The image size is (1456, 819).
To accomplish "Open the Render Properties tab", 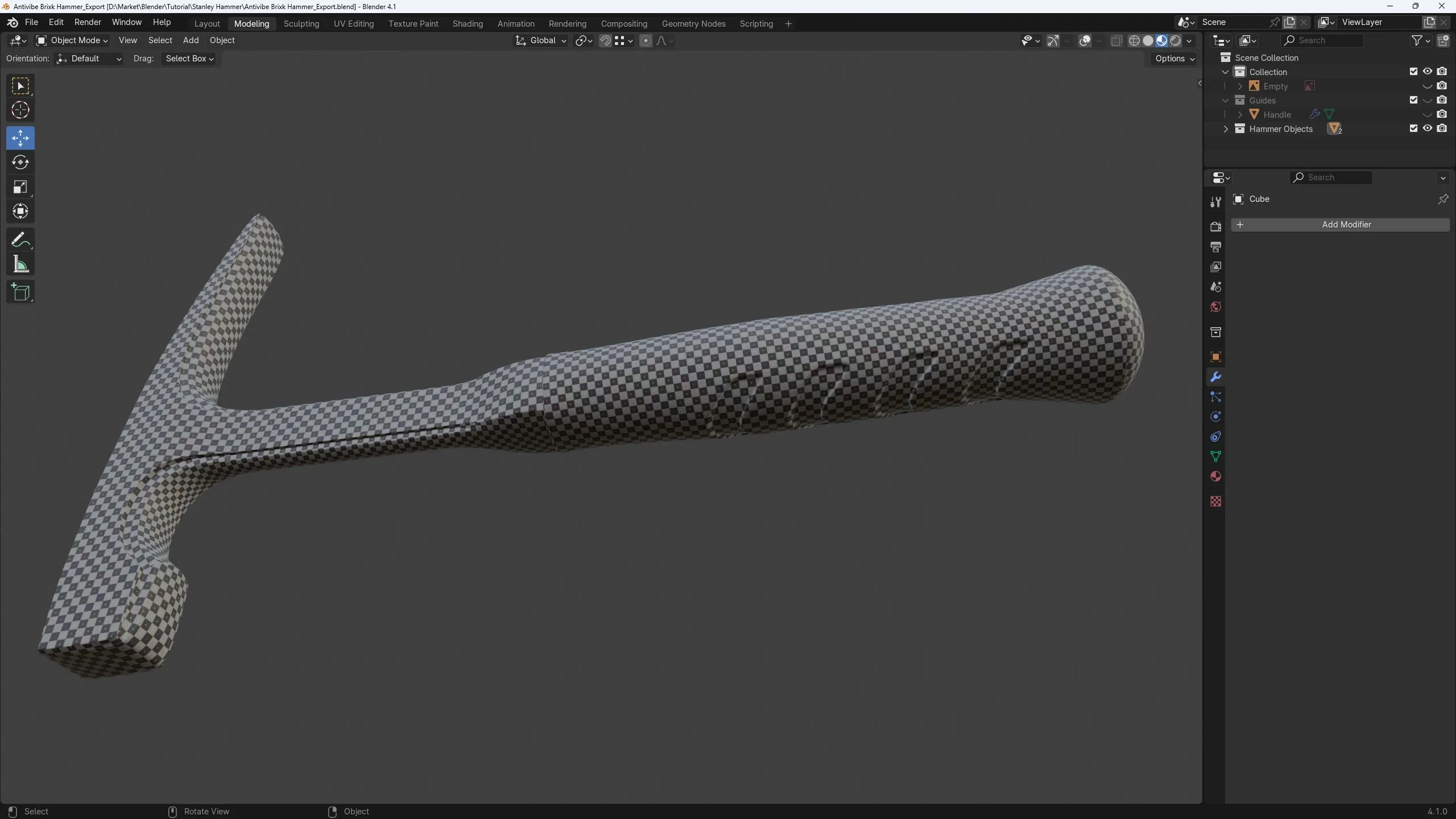I will (1215, 226).
